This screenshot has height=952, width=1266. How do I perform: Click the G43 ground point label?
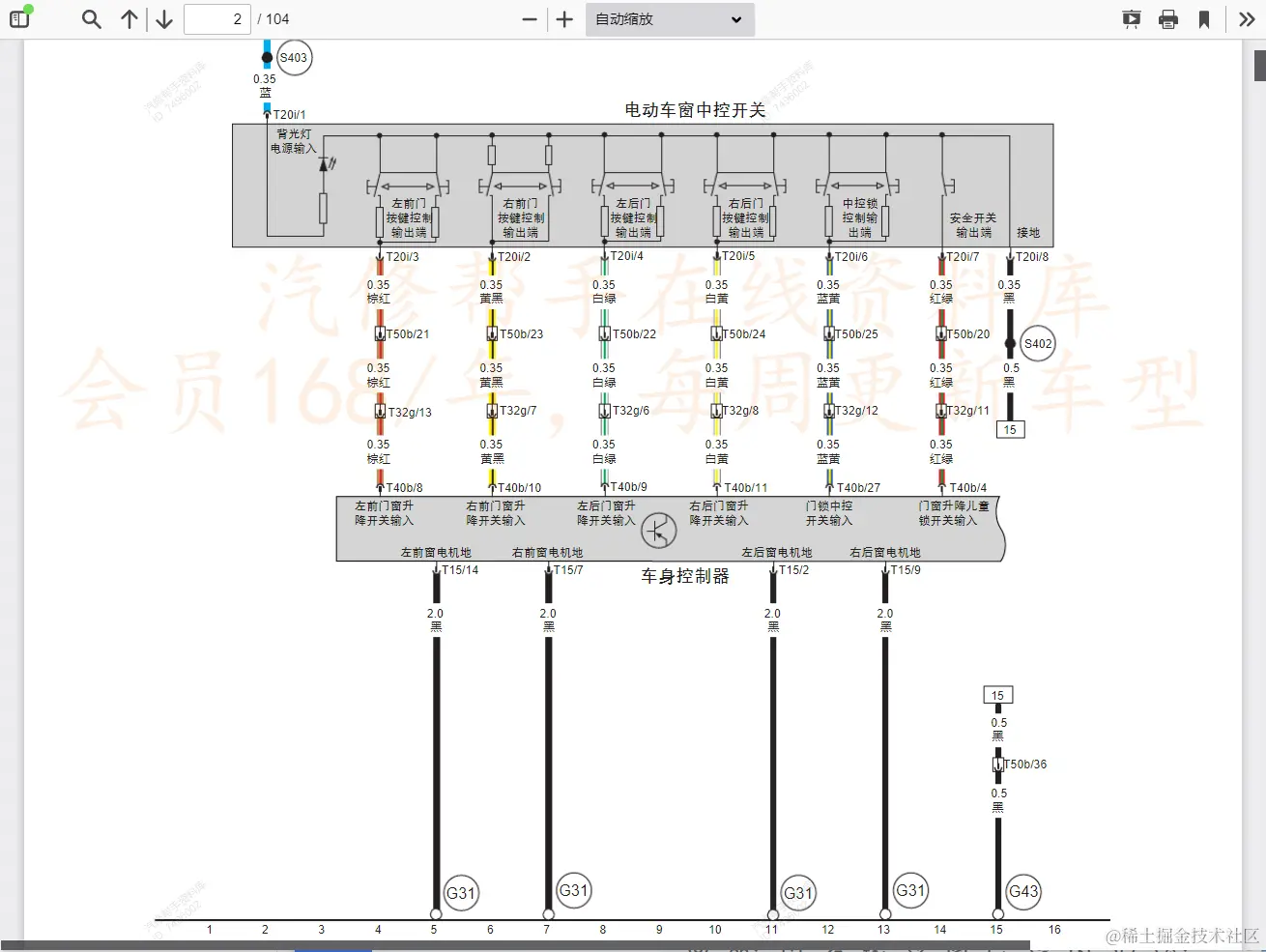[1023, 891]
